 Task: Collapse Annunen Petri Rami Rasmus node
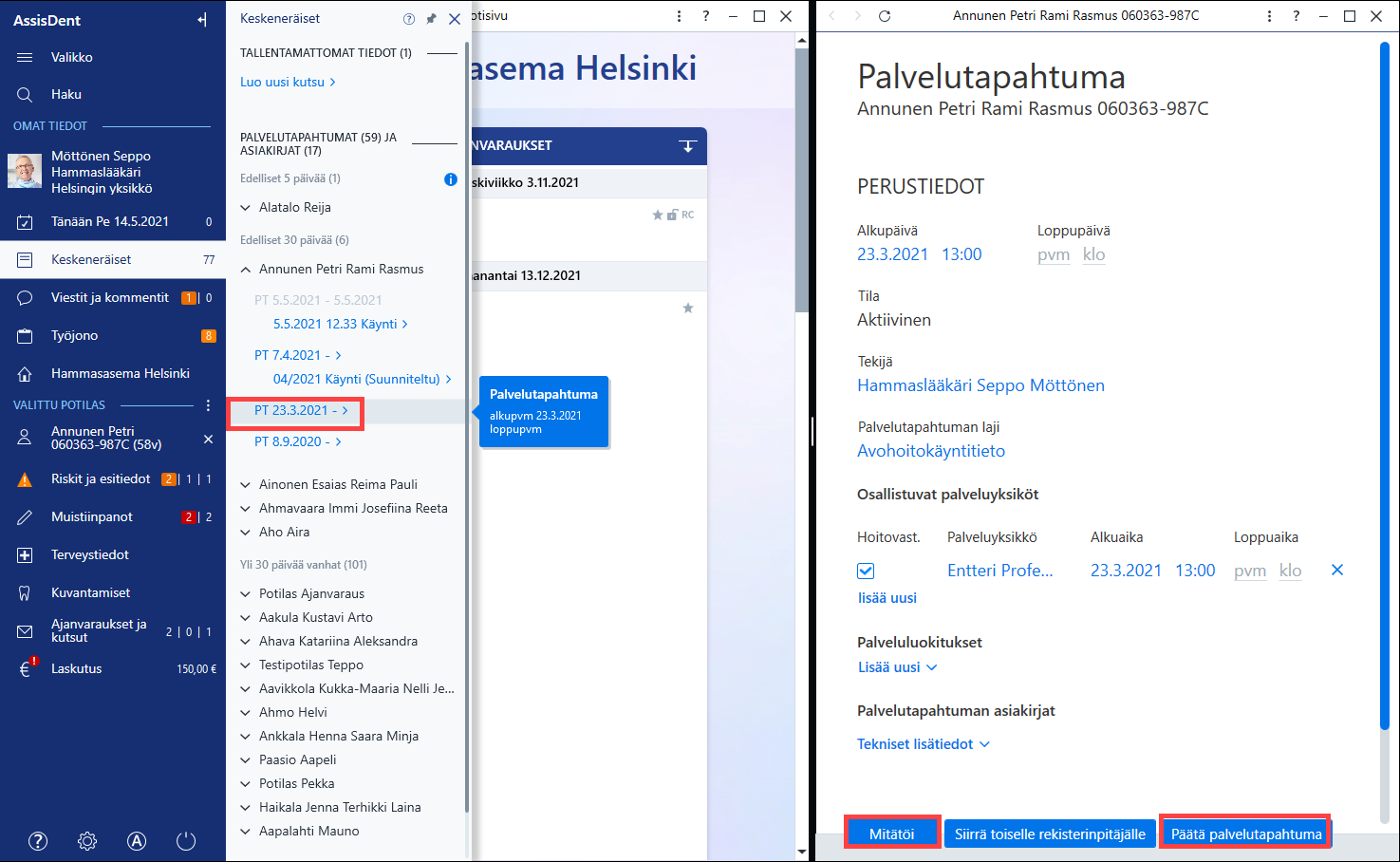[x=246, y=270]
